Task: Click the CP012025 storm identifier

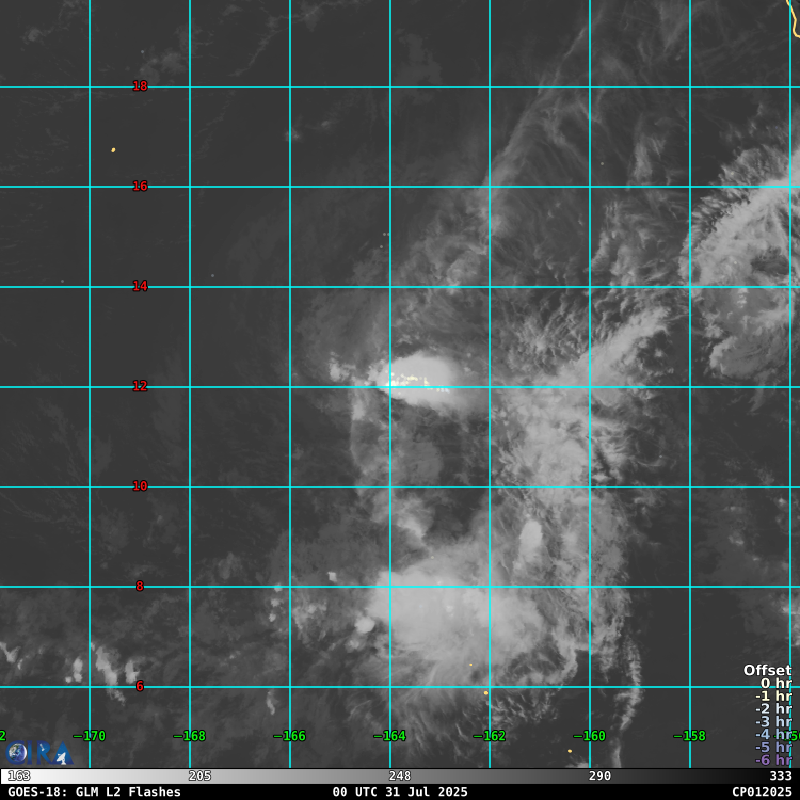Action: pos(761,792)
